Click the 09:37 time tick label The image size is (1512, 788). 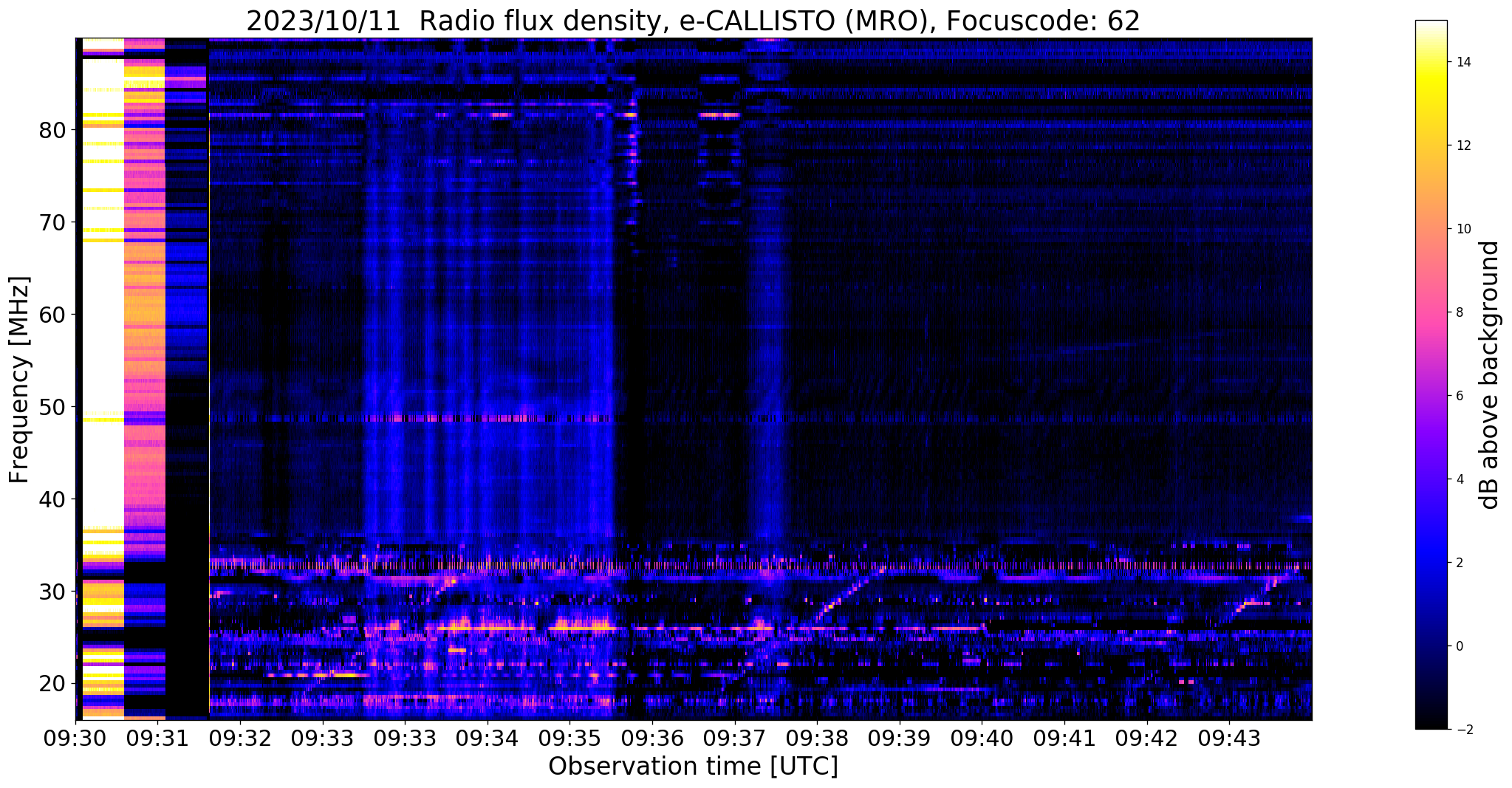[x=734, y=739]
